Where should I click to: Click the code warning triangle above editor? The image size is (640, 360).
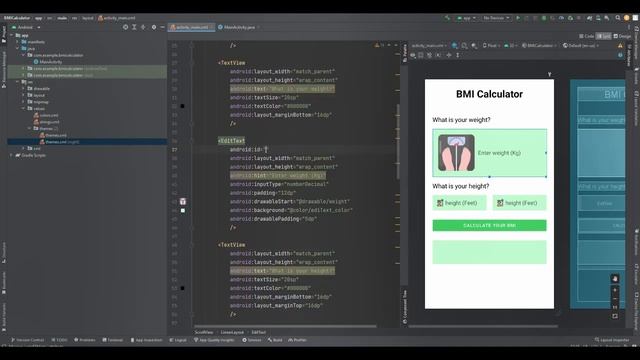377,45
